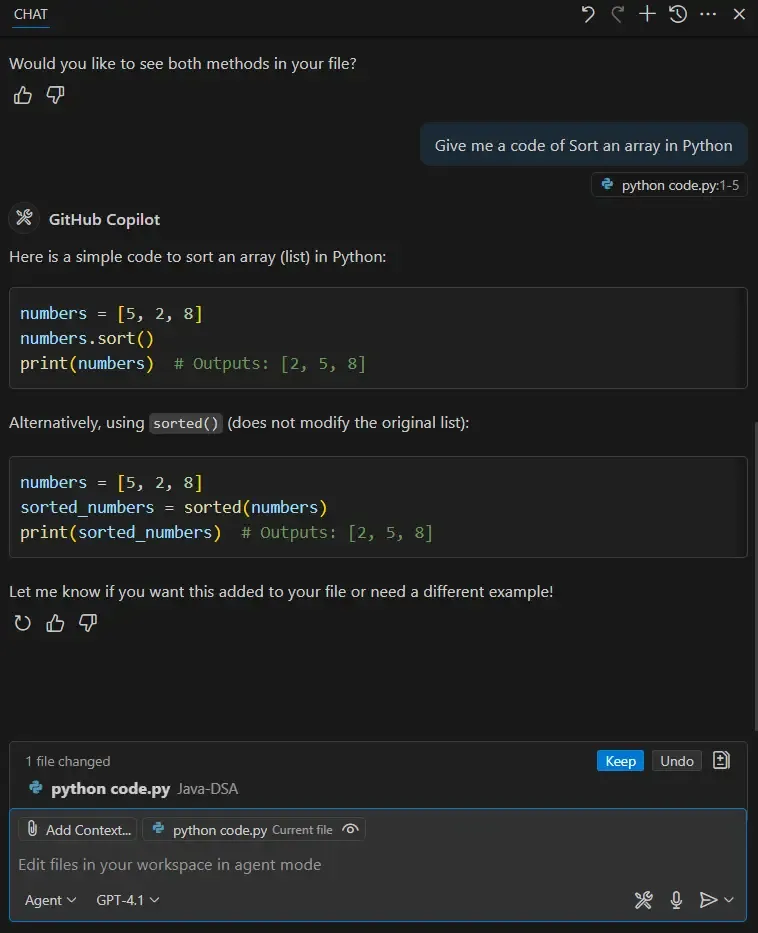The height and width of the screenshot is (933, 758).
Task: Configure tools icon in chat input
Action: [643, 900]
